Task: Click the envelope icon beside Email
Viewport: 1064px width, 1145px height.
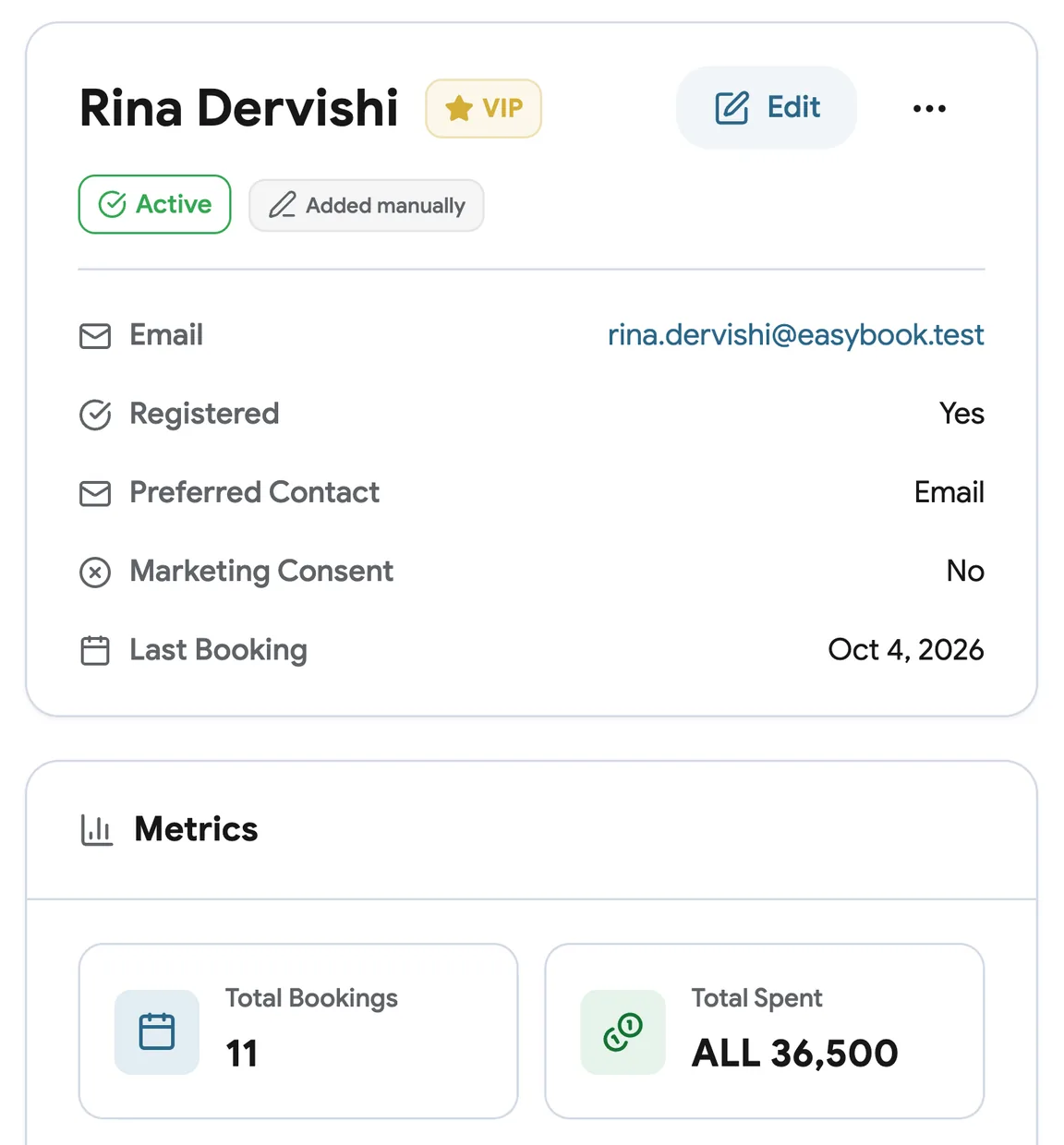Action: point(95,335)
